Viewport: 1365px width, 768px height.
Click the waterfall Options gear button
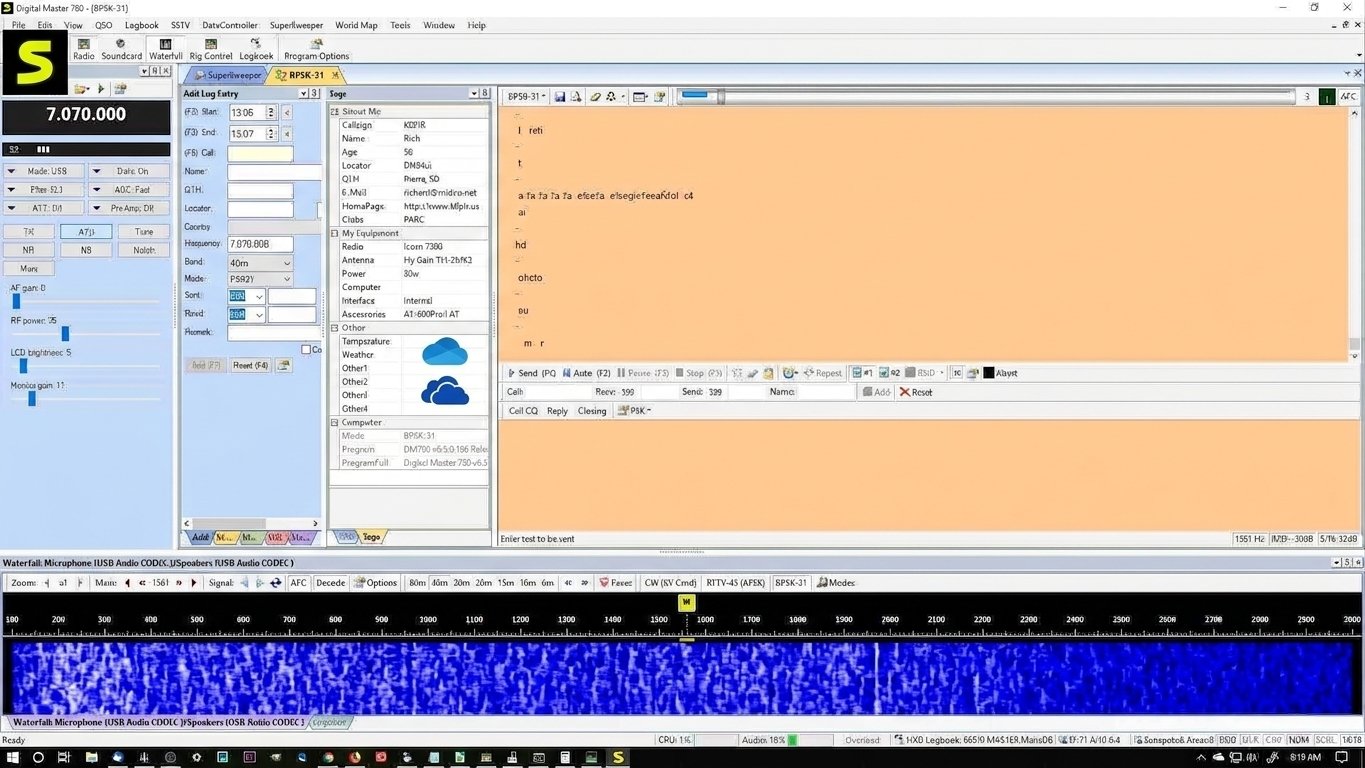click(375, 583)
